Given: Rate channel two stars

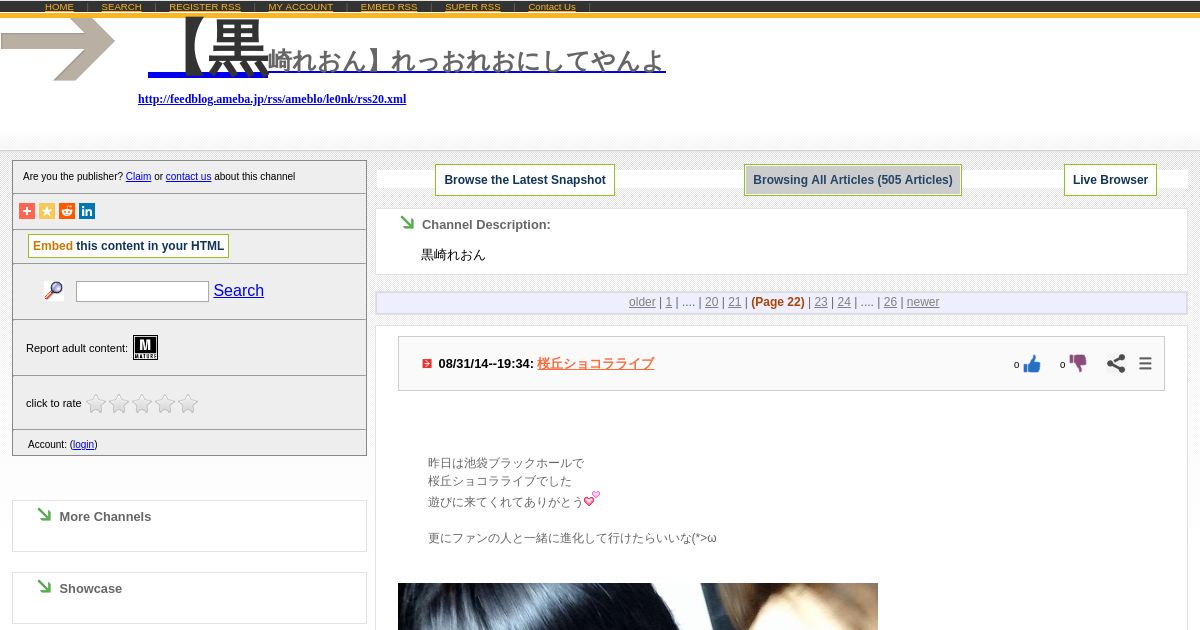Looking at the screenshot, I should click(119, 403).
